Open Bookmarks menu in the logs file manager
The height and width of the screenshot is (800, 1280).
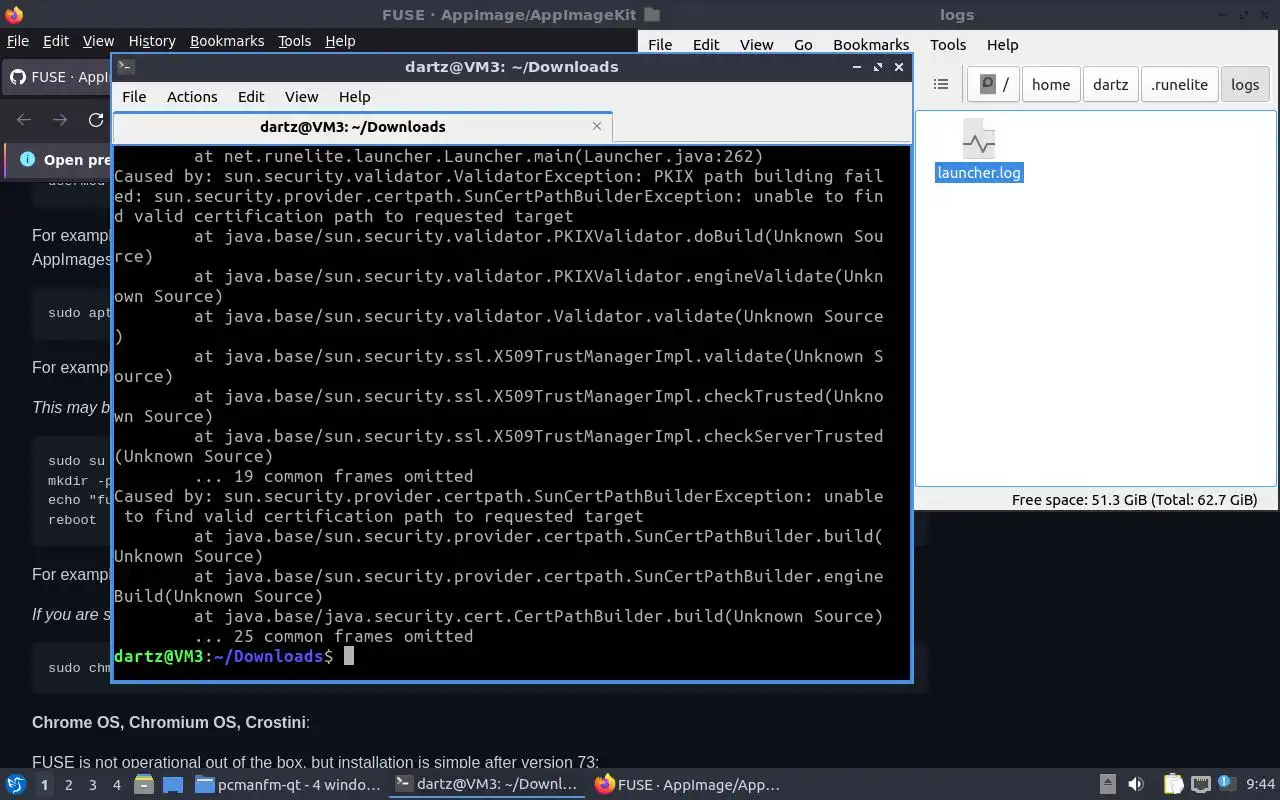pyautogui.click(x=871, y=44)
